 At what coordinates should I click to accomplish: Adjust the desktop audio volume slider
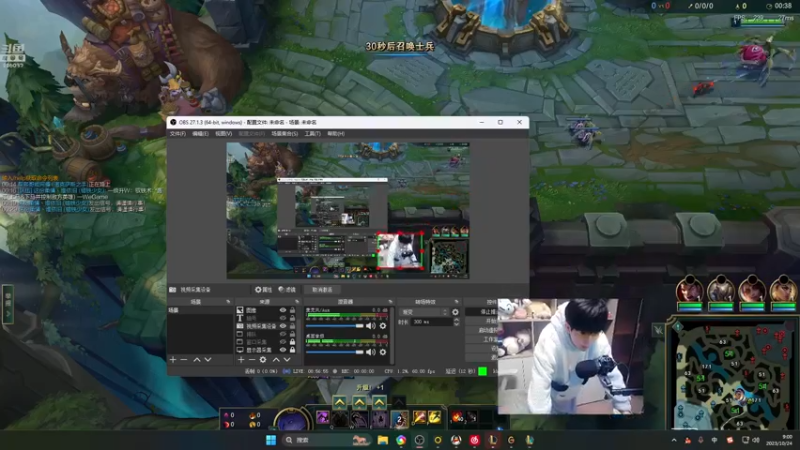(x=335, y=352)
